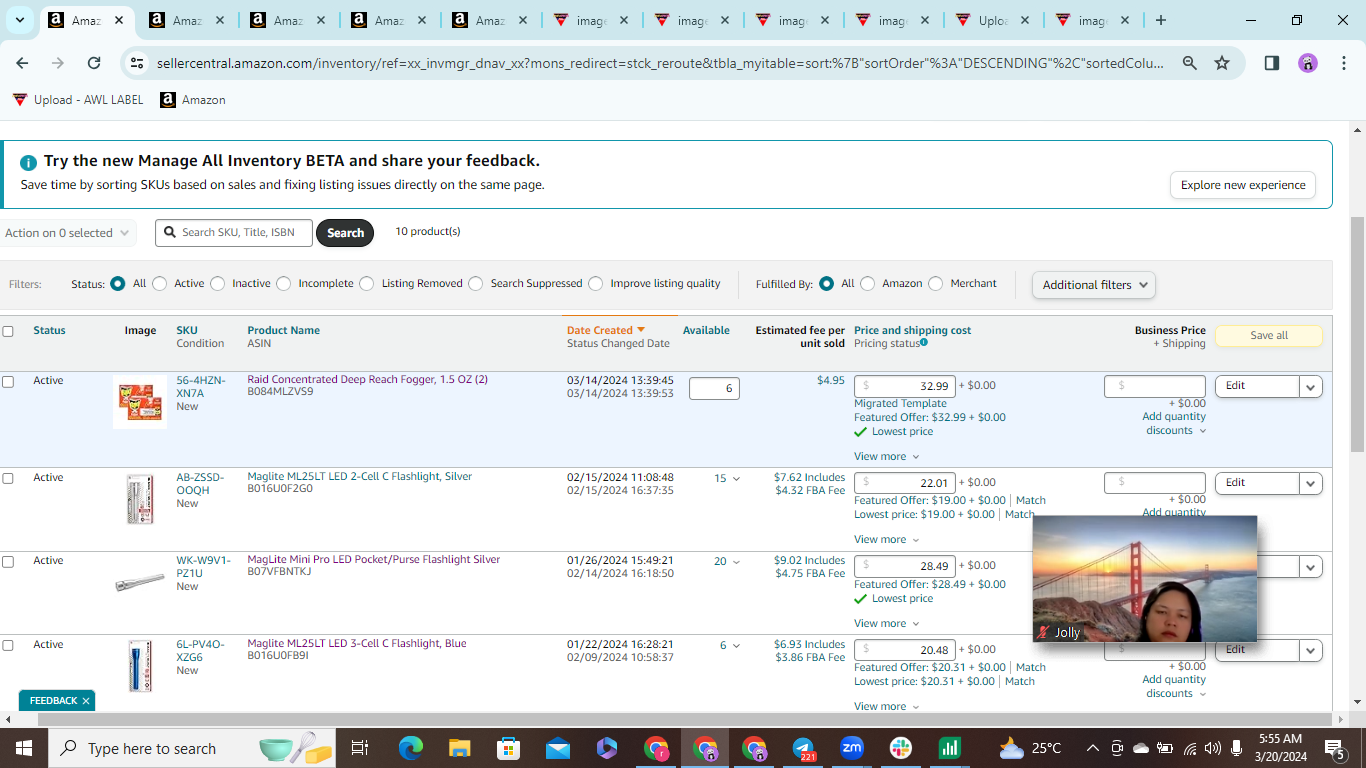The width and height of the screenshot is (1366, 768).
Task: Tick the select-all checkbox in table header
Action: pos(8,331)
